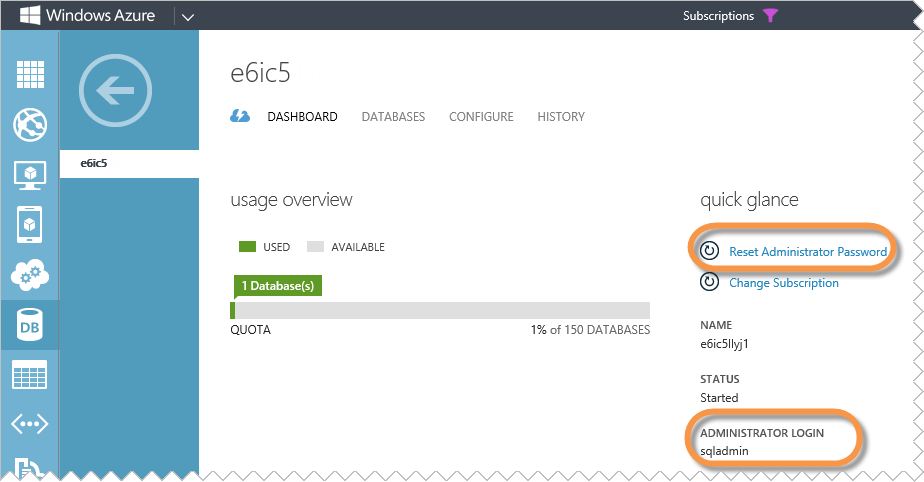This screenshot has height=482, width=924.
Task: Open the Subscriptions menu
Action: tap(718, 16)
